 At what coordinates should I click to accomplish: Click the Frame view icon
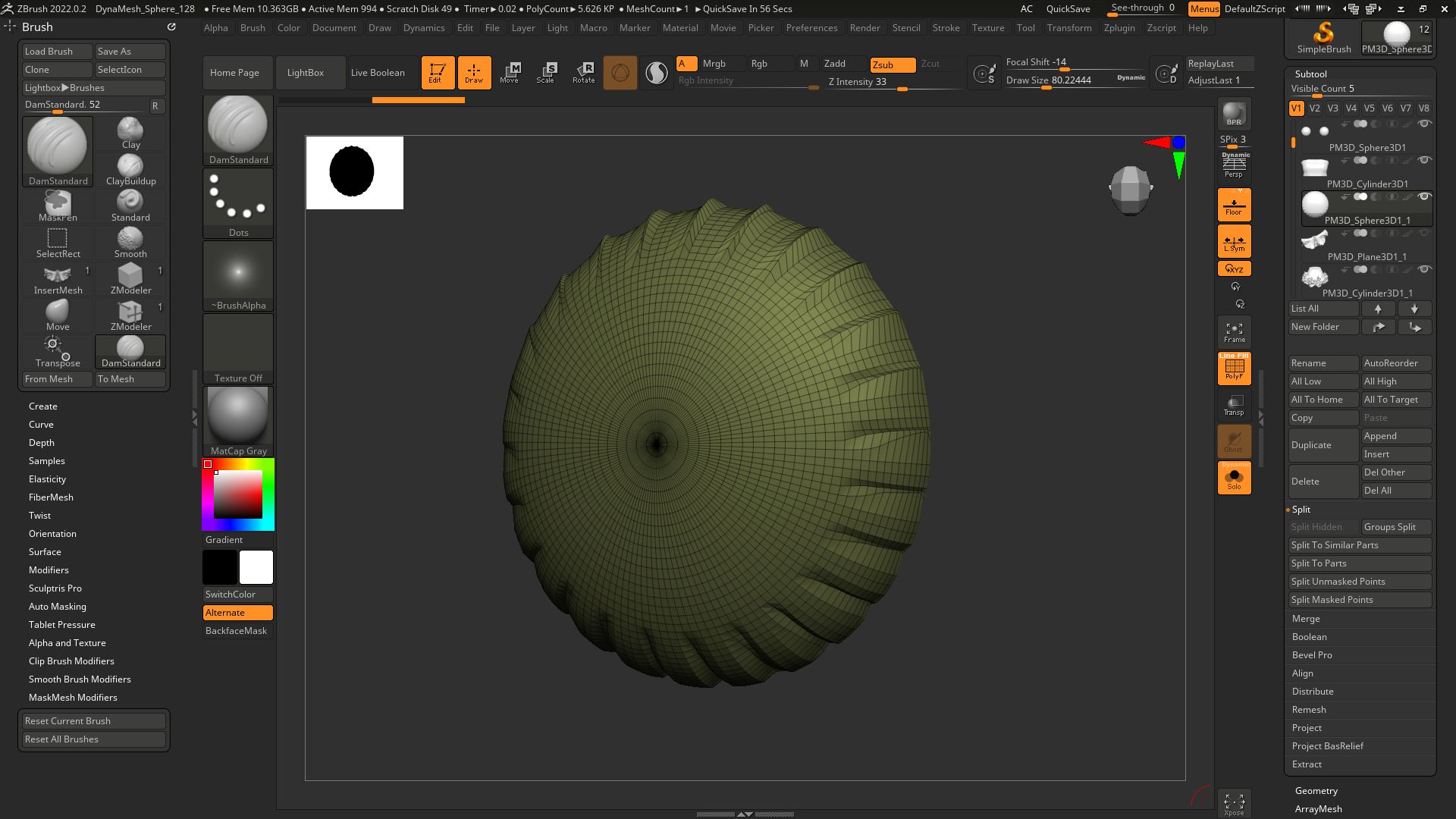click(1234, 331)
